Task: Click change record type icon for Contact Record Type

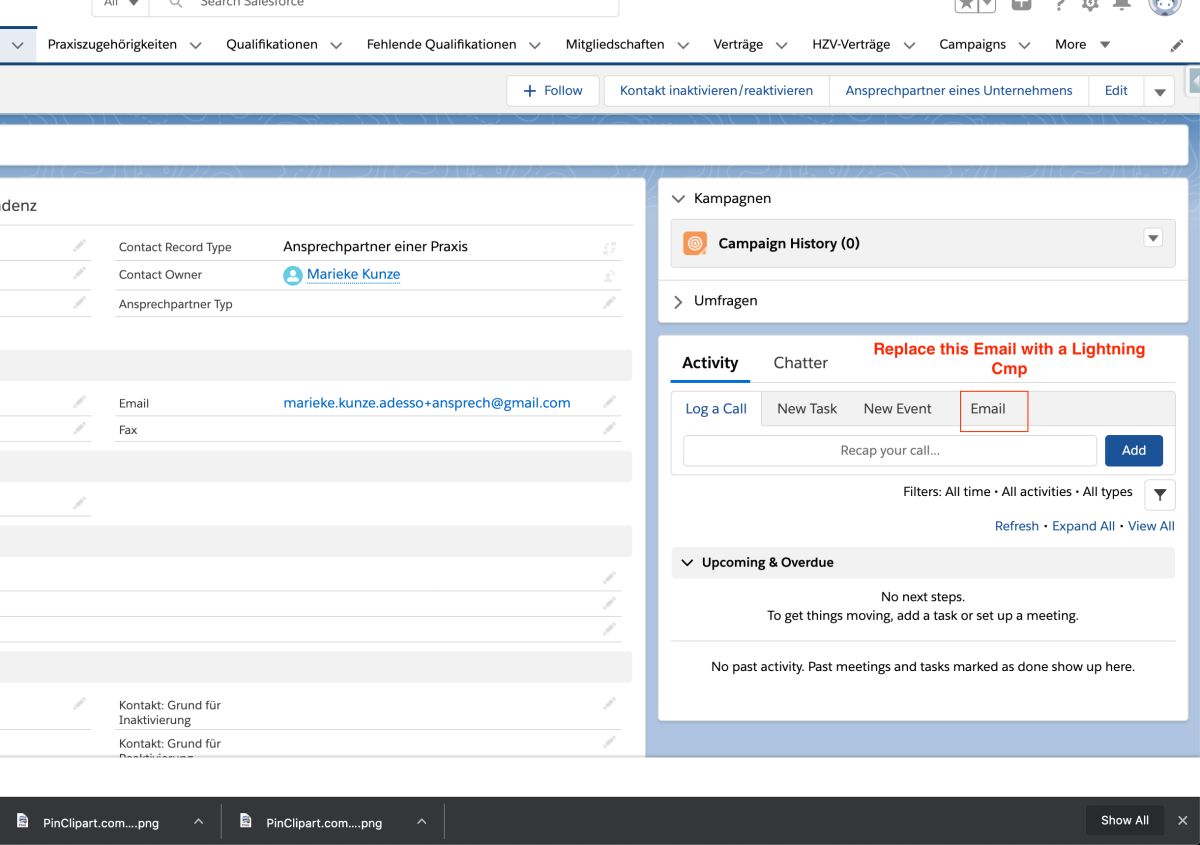Action: coord(609,247)
